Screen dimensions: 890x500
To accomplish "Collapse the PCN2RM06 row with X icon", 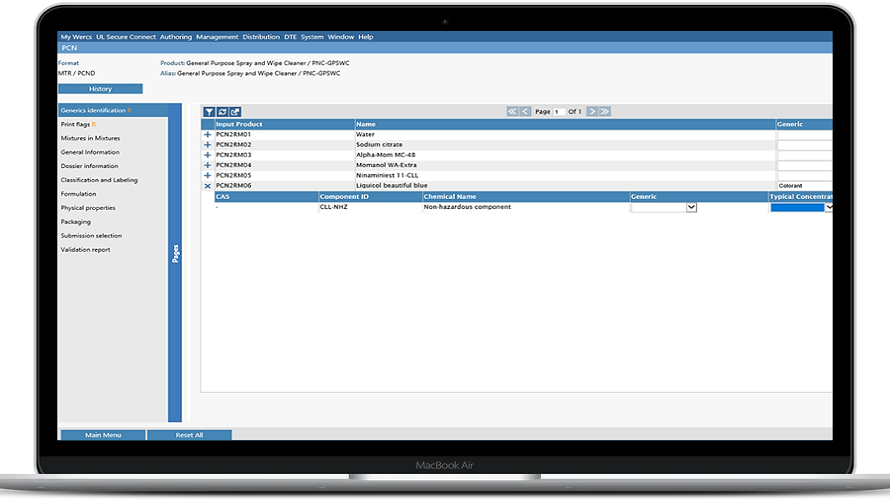I will 208,186.
